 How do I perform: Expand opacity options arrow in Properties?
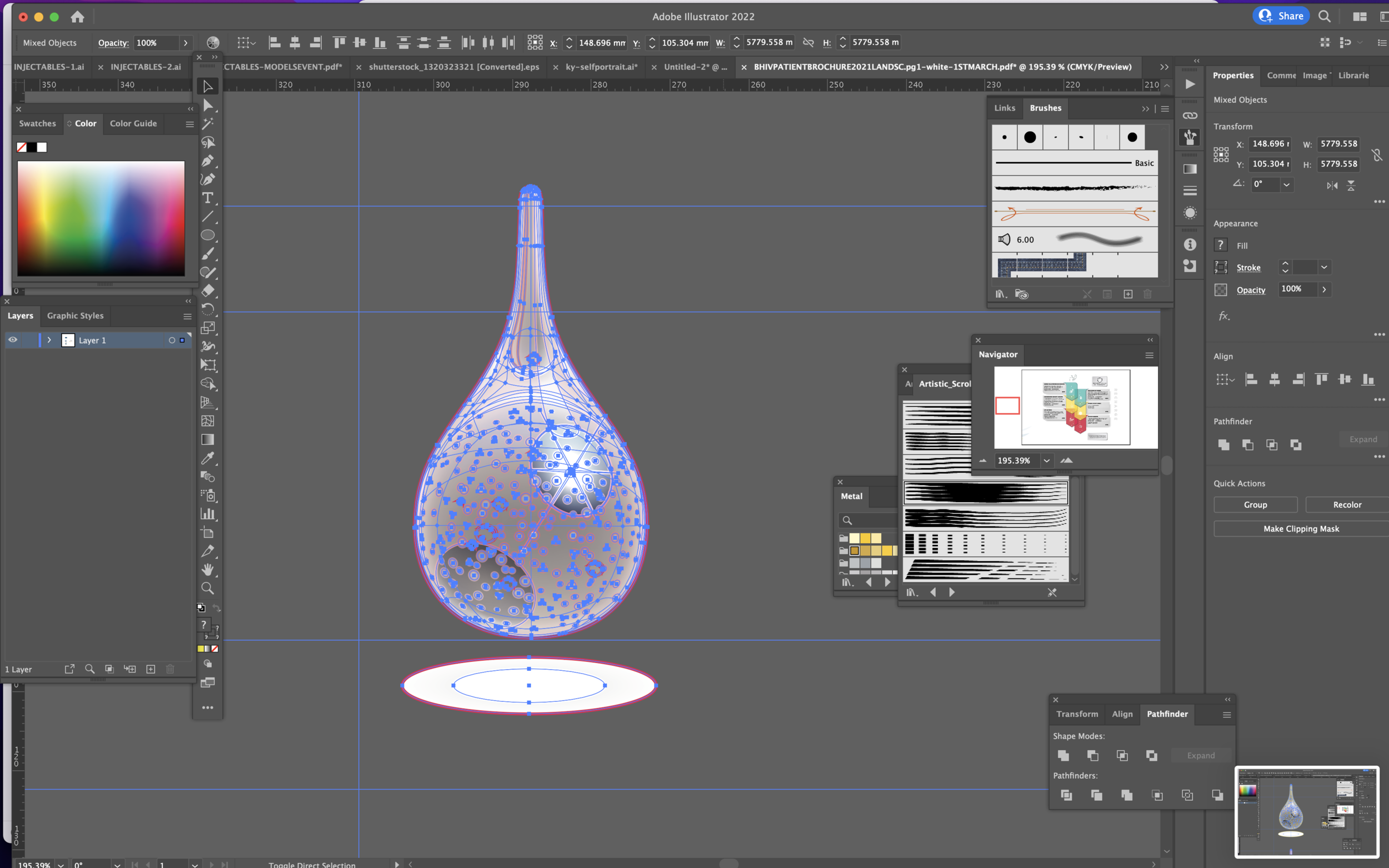[x=1323, y=289]
